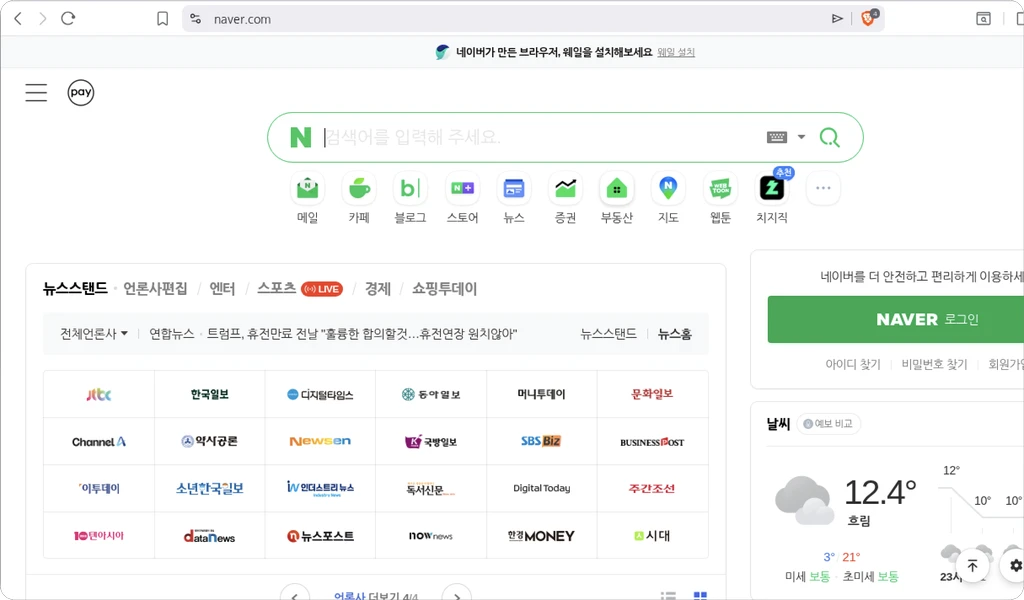Expand the 전체언론사 press filter dropdown
Viewport: 1024px width, 600px height.
94,334
